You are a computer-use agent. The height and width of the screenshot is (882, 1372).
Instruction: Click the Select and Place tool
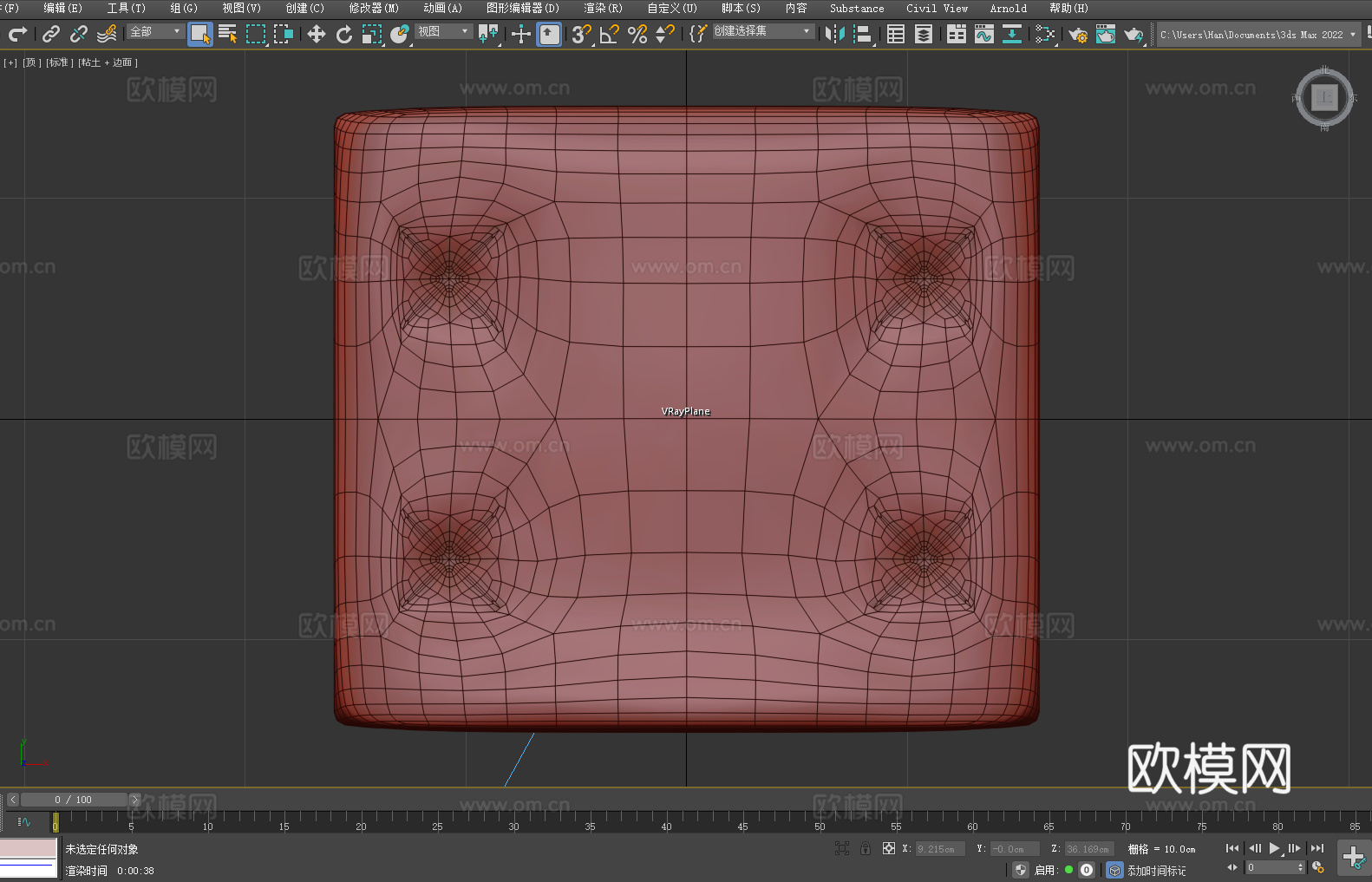(400, 34)
